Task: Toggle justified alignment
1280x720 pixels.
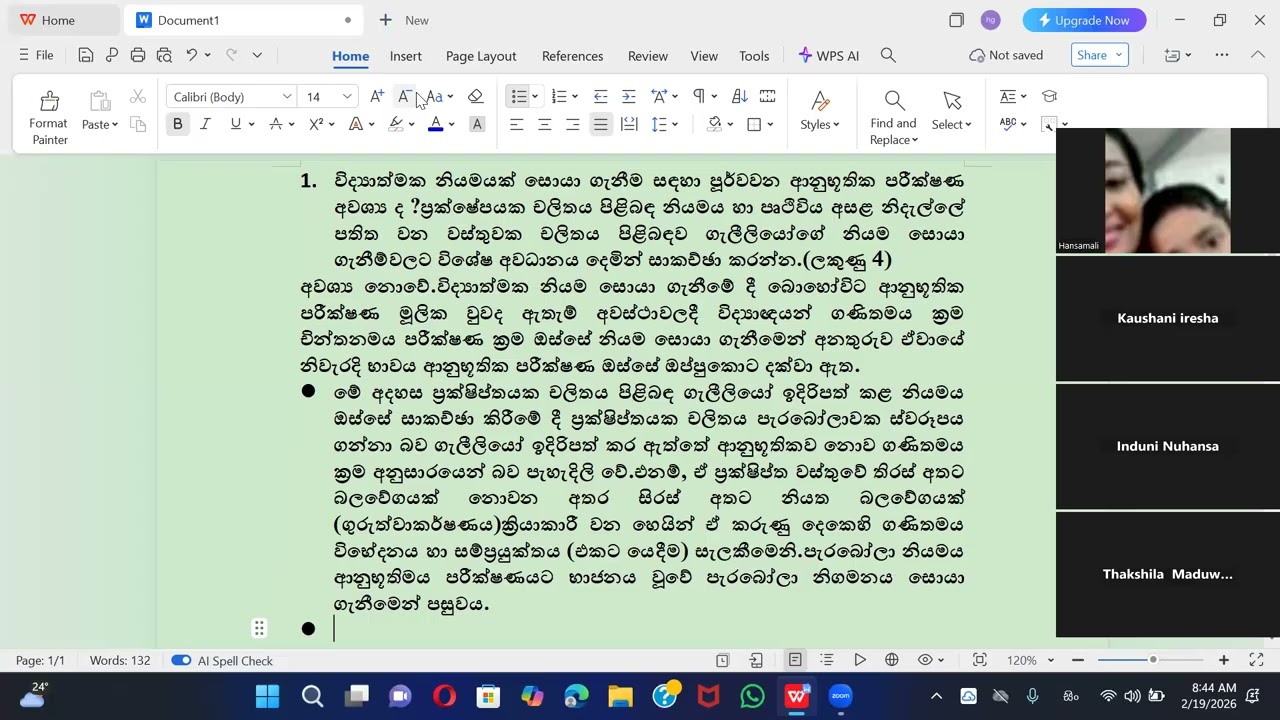Action: pyautogui.click(x=600, y=124)
